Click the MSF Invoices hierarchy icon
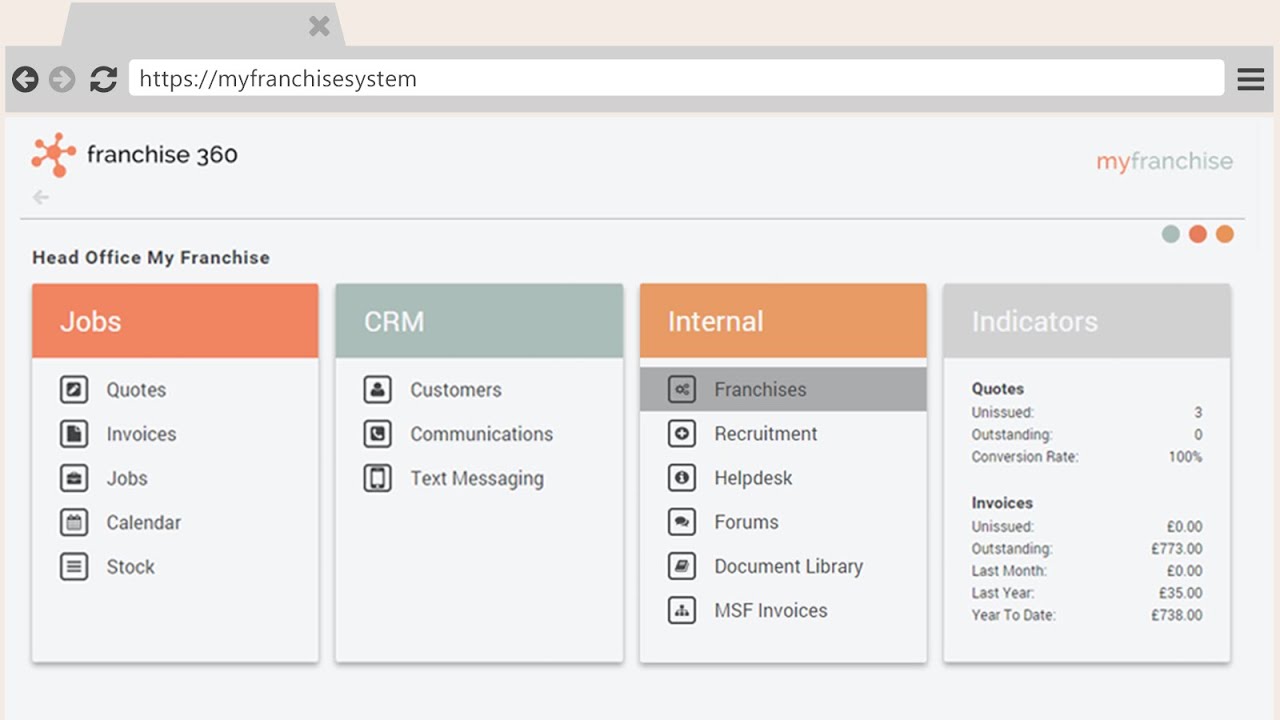This screenshot has width=1280, height=720. click(682, 610)
